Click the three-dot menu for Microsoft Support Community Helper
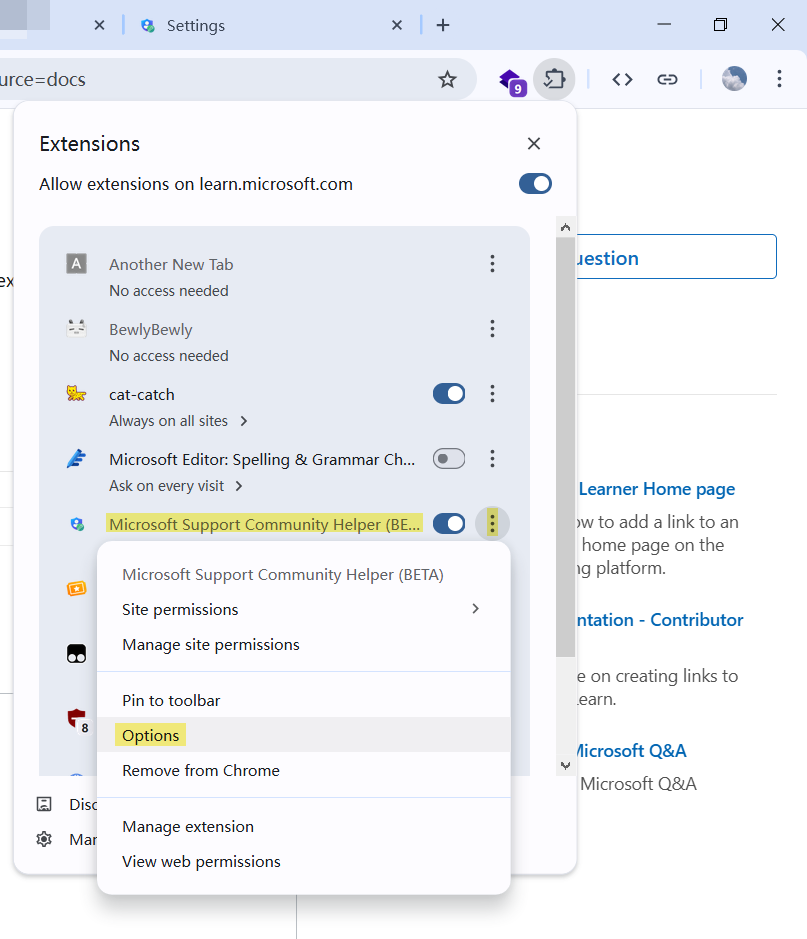 tap(492, 524)
